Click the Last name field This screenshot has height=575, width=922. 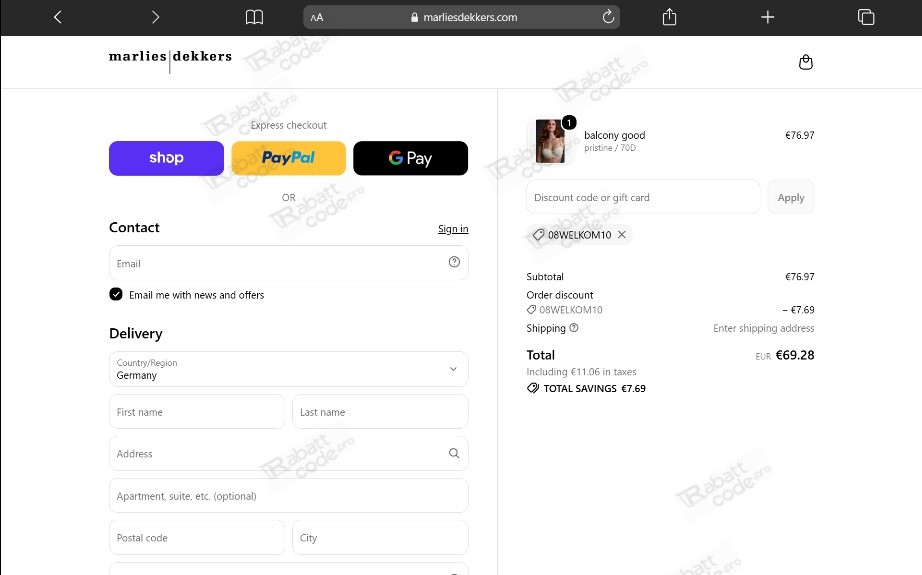point(380,412)
